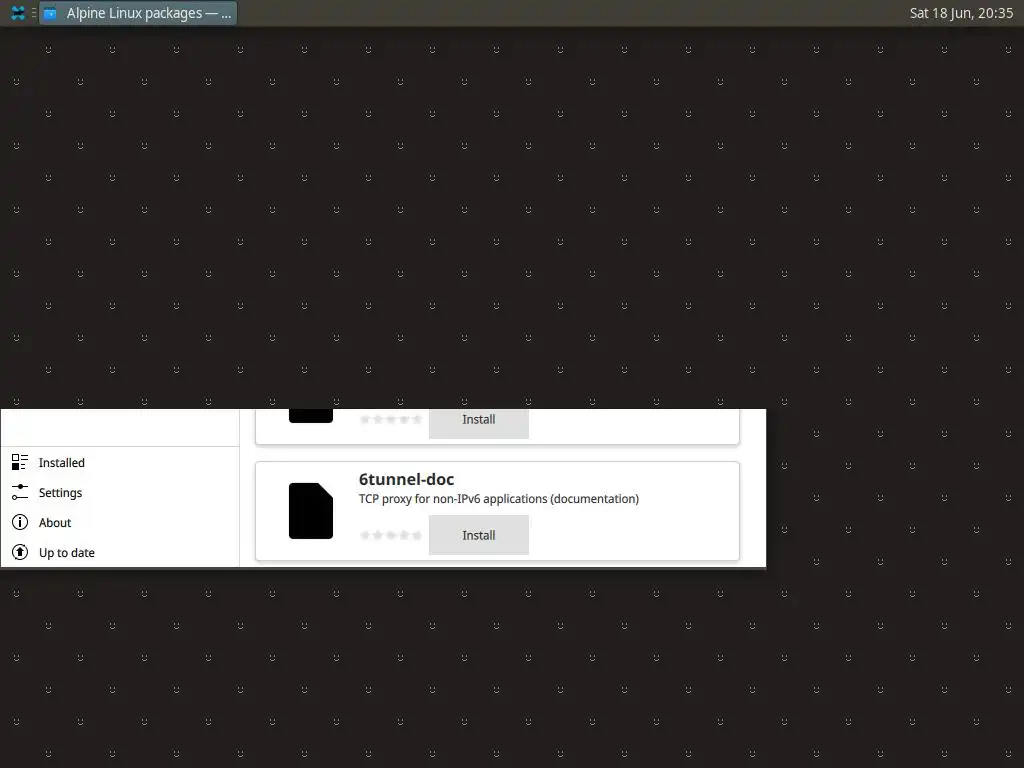This screenshot has height=768, width=1024.
Task: Click the 6tunnel-doc package file icon
Action: click(311, 511)
